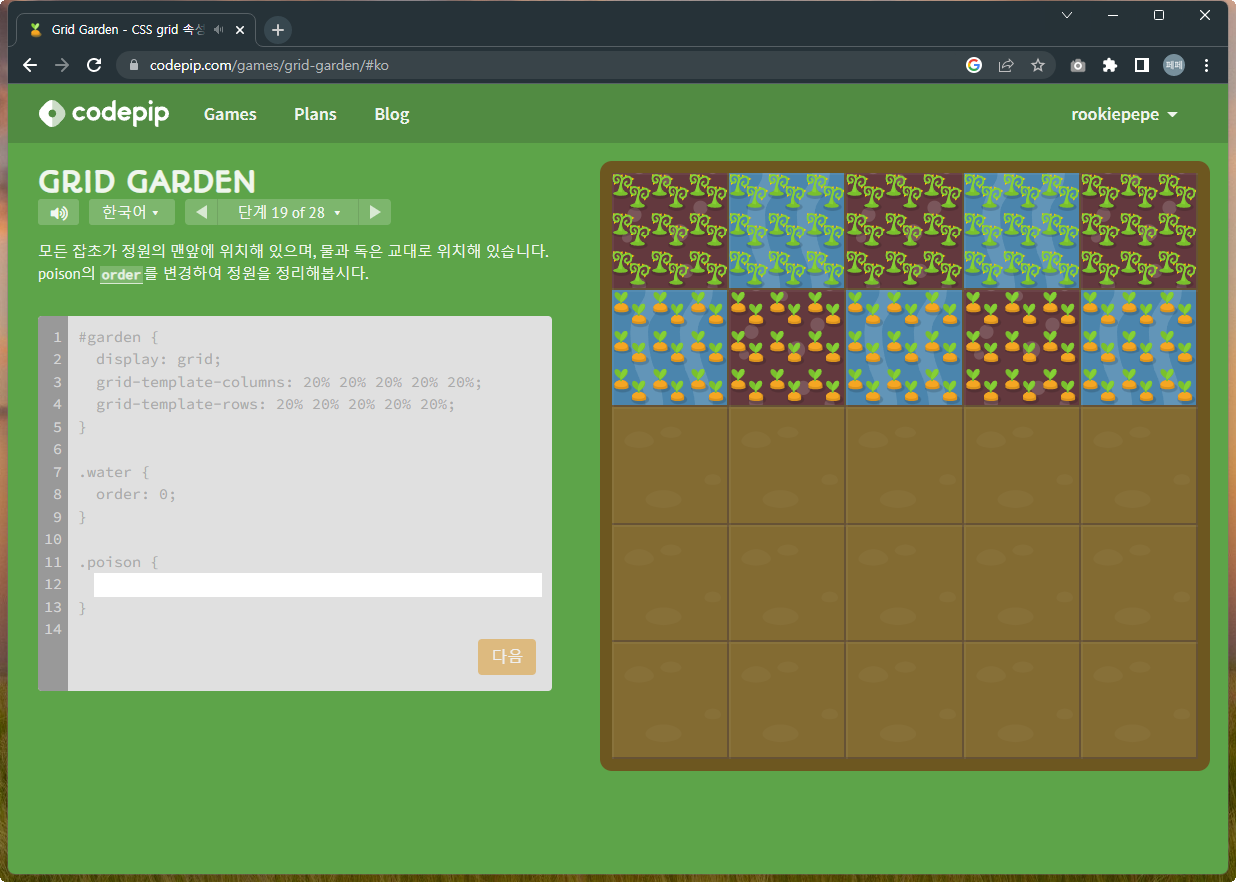
Task: Open a new browser tab
Action: pyautogui.click(x=278, y=30)
